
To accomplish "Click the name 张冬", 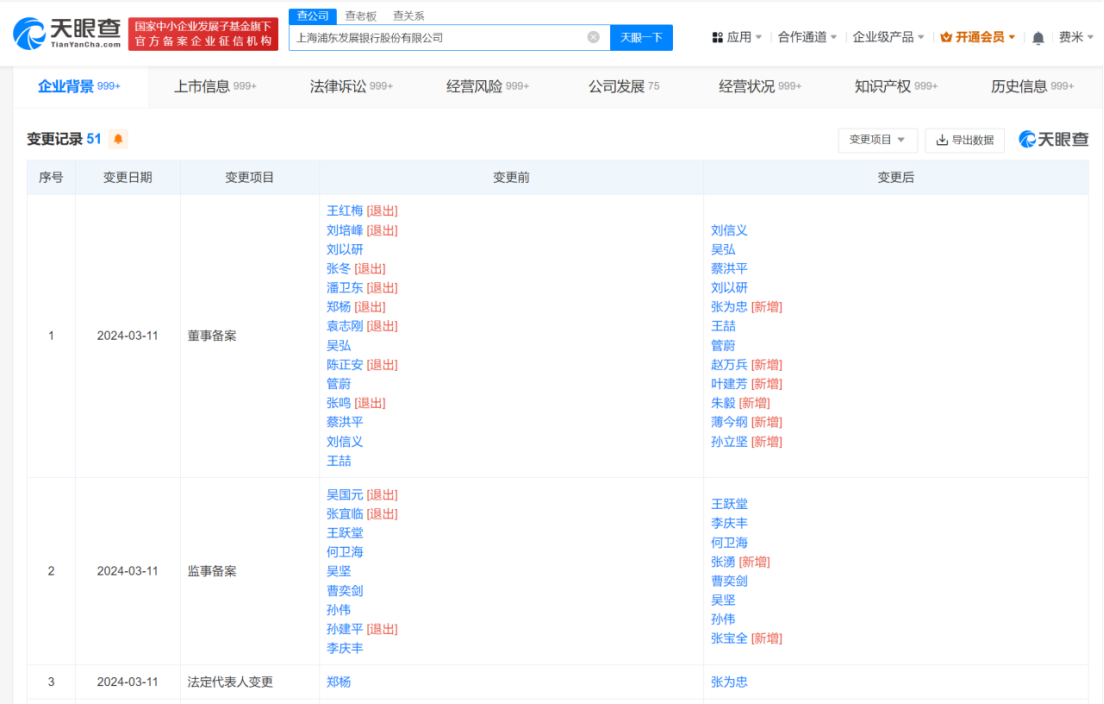I will [339, 269].
